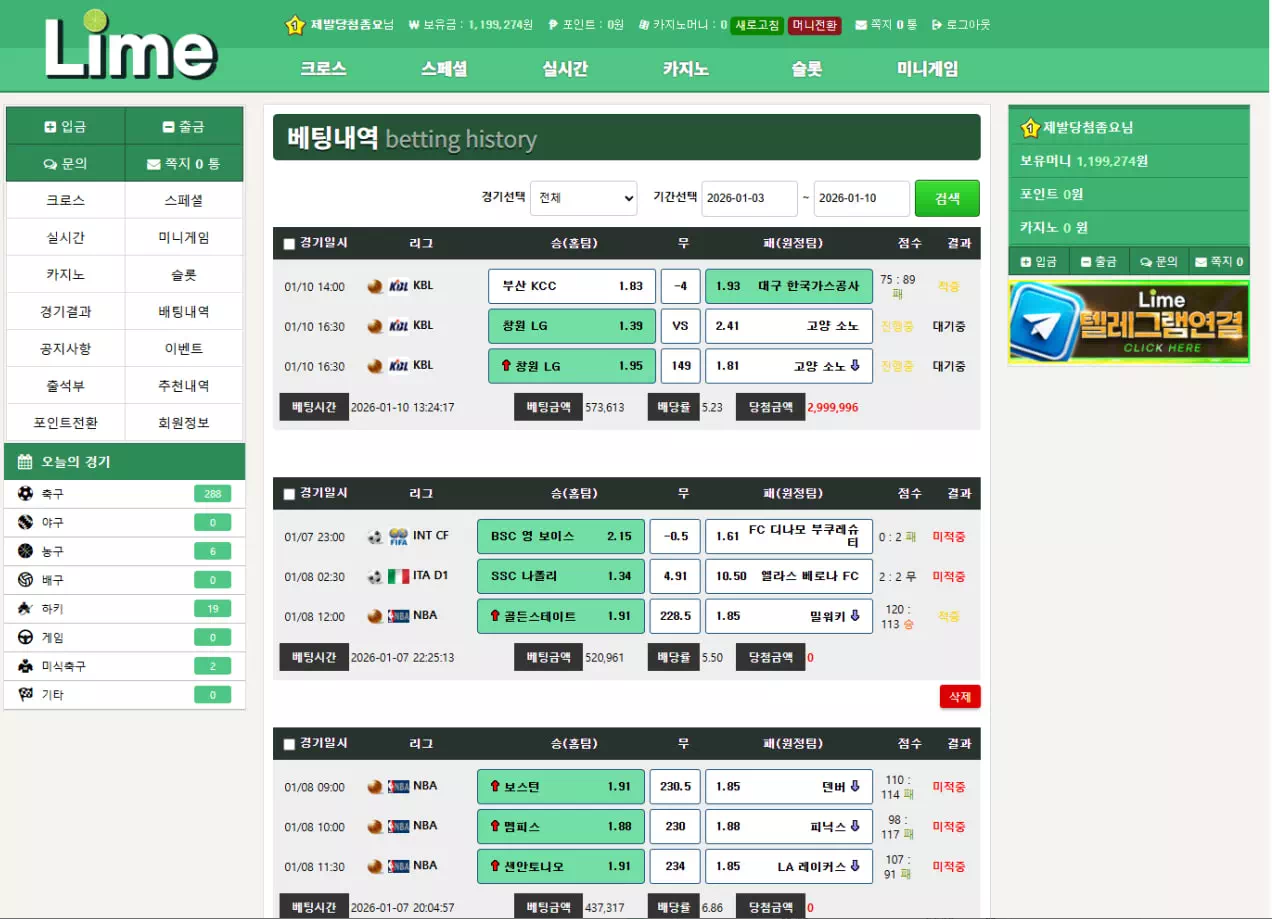Open the start date field 2026-01-03
The width and height of the screenshot is (1272, 919).
pyautogui.click(x=749, y=198)
